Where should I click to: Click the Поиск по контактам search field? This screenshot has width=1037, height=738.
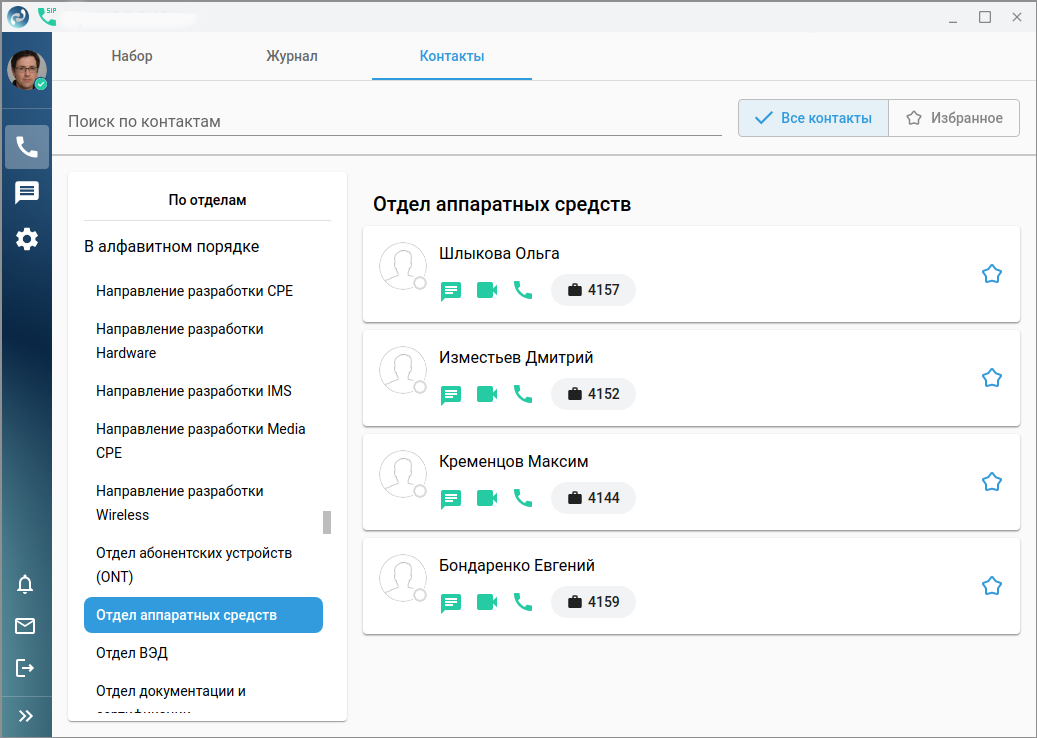394,121
